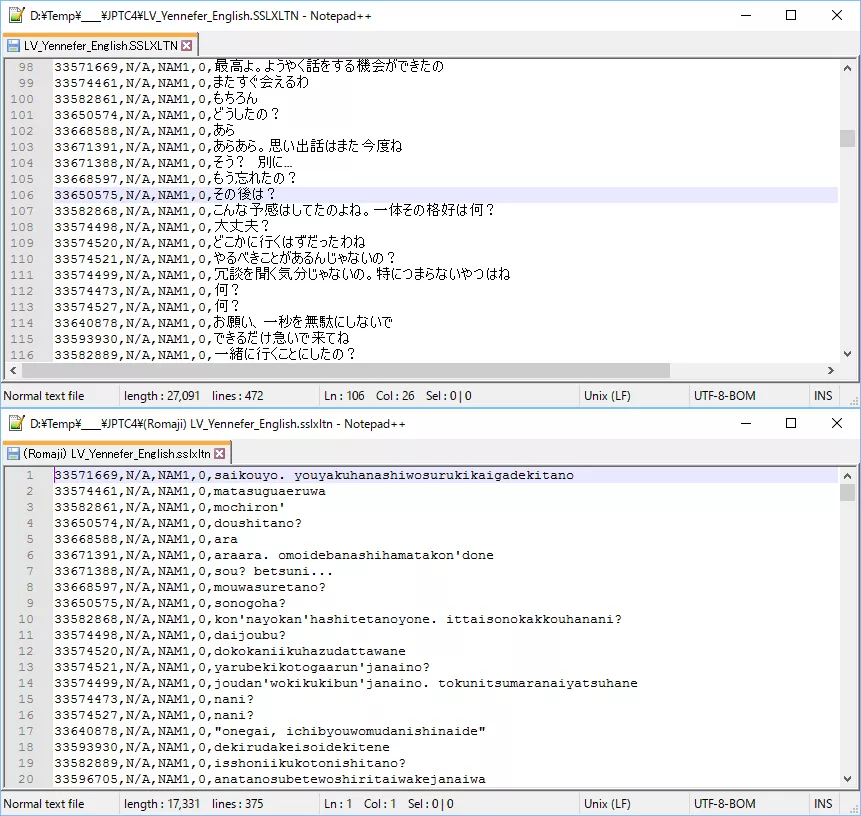Click 'UTF-8-BOM' in the top window status bar
This screenshot has height=816, width=861.
[x=725, y=396]
